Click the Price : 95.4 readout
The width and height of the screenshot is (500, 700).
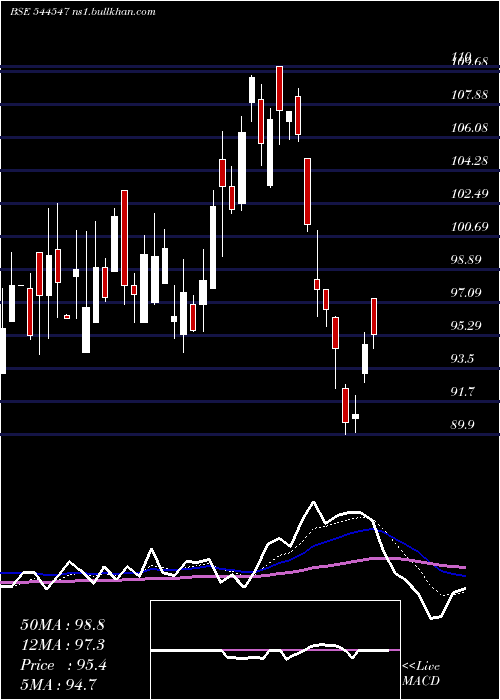pyautogui.click(x=63, y=665)
